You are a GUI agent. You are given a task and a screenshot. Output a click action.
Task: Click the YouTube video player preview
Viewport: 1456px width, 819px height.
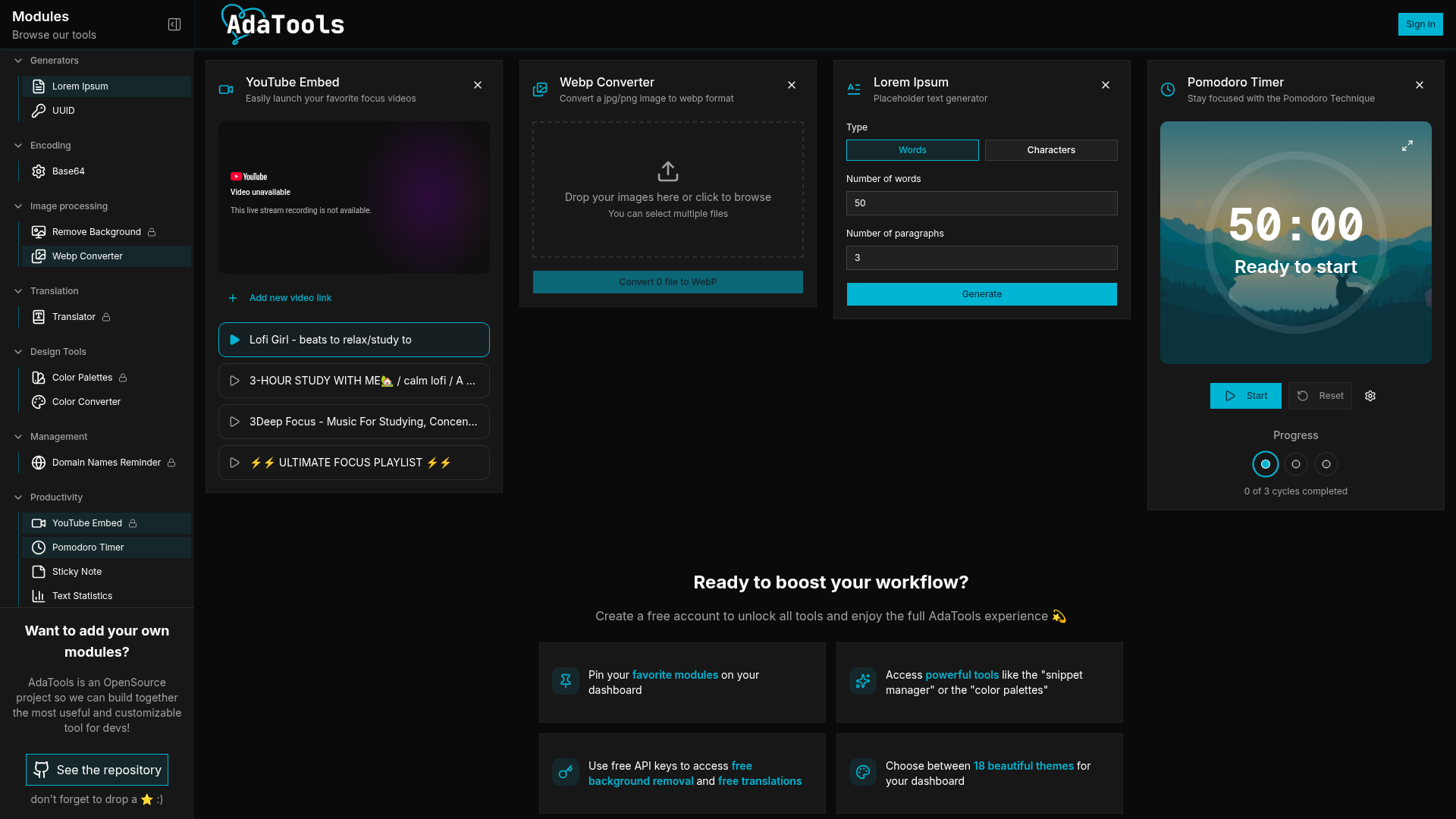354,197
